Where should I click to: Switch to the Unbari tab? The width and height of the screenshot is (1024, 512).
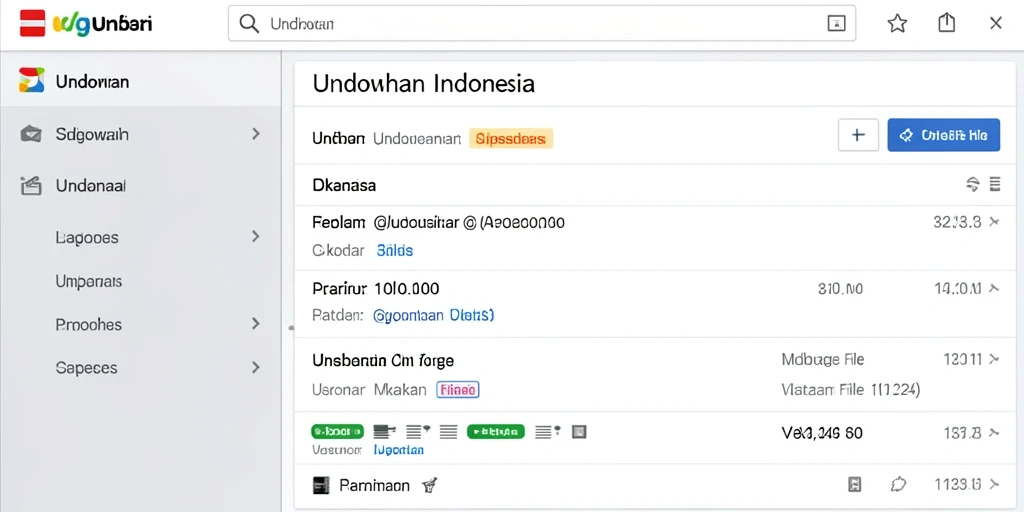click(338, 138)
